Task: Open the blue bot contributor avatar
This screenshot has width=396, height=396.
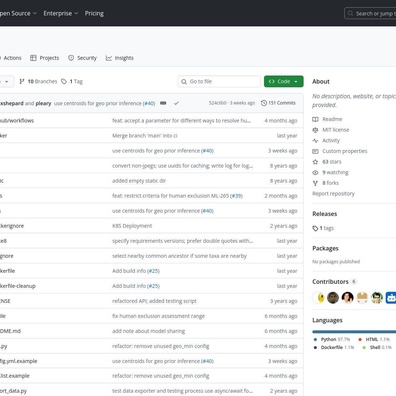Action: click(x=391, y=297)
